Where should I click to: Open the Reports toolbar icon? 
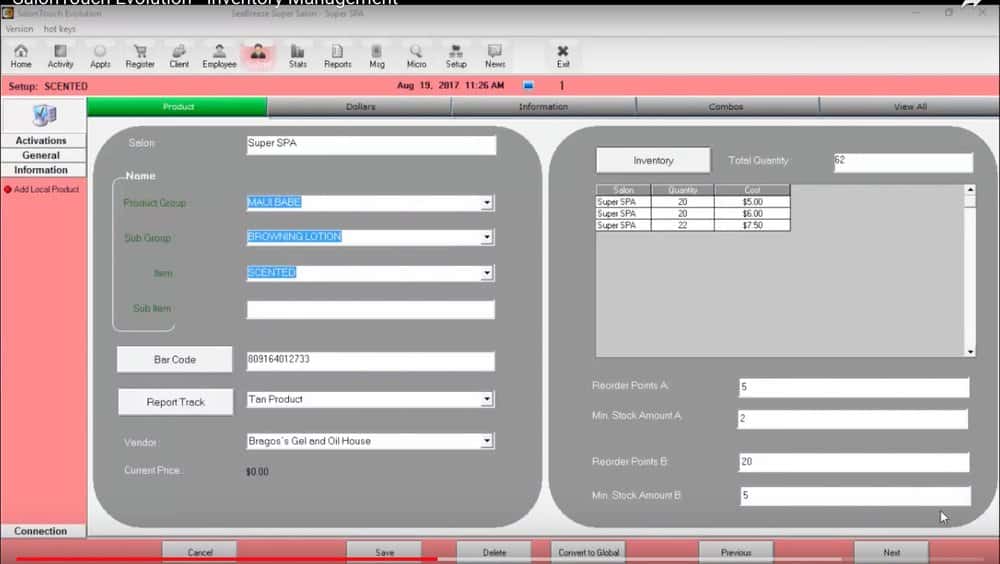[x=337, y=56]
